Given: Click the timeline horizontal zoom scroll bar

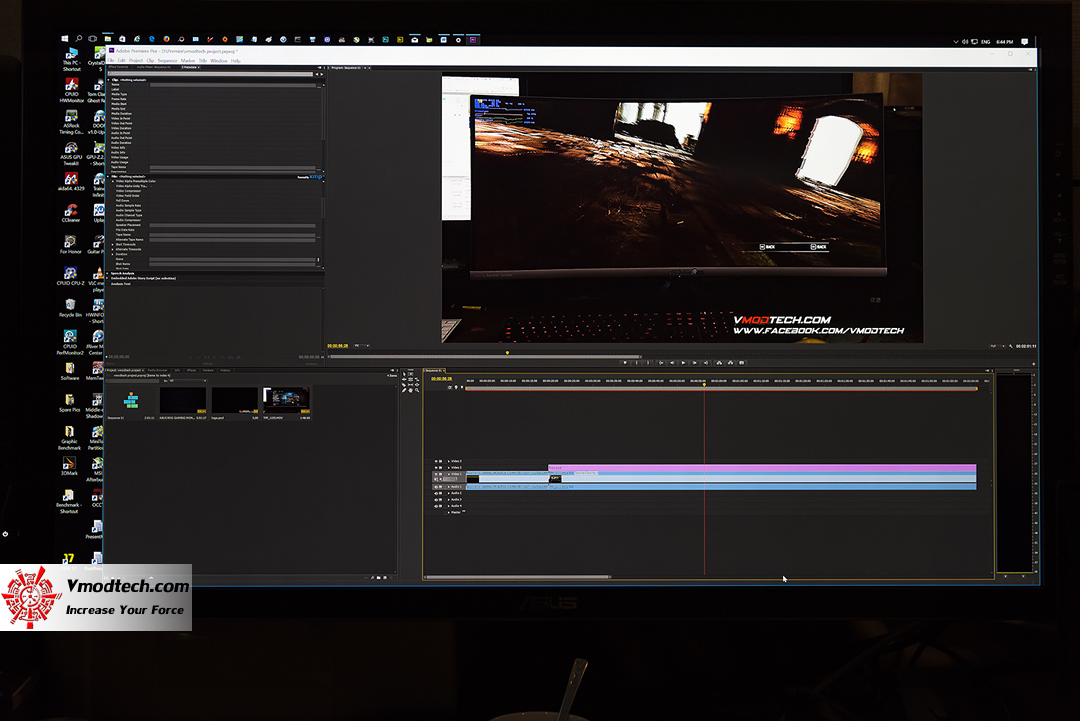Looking at the screenshot, I should [x=517, y=577].
